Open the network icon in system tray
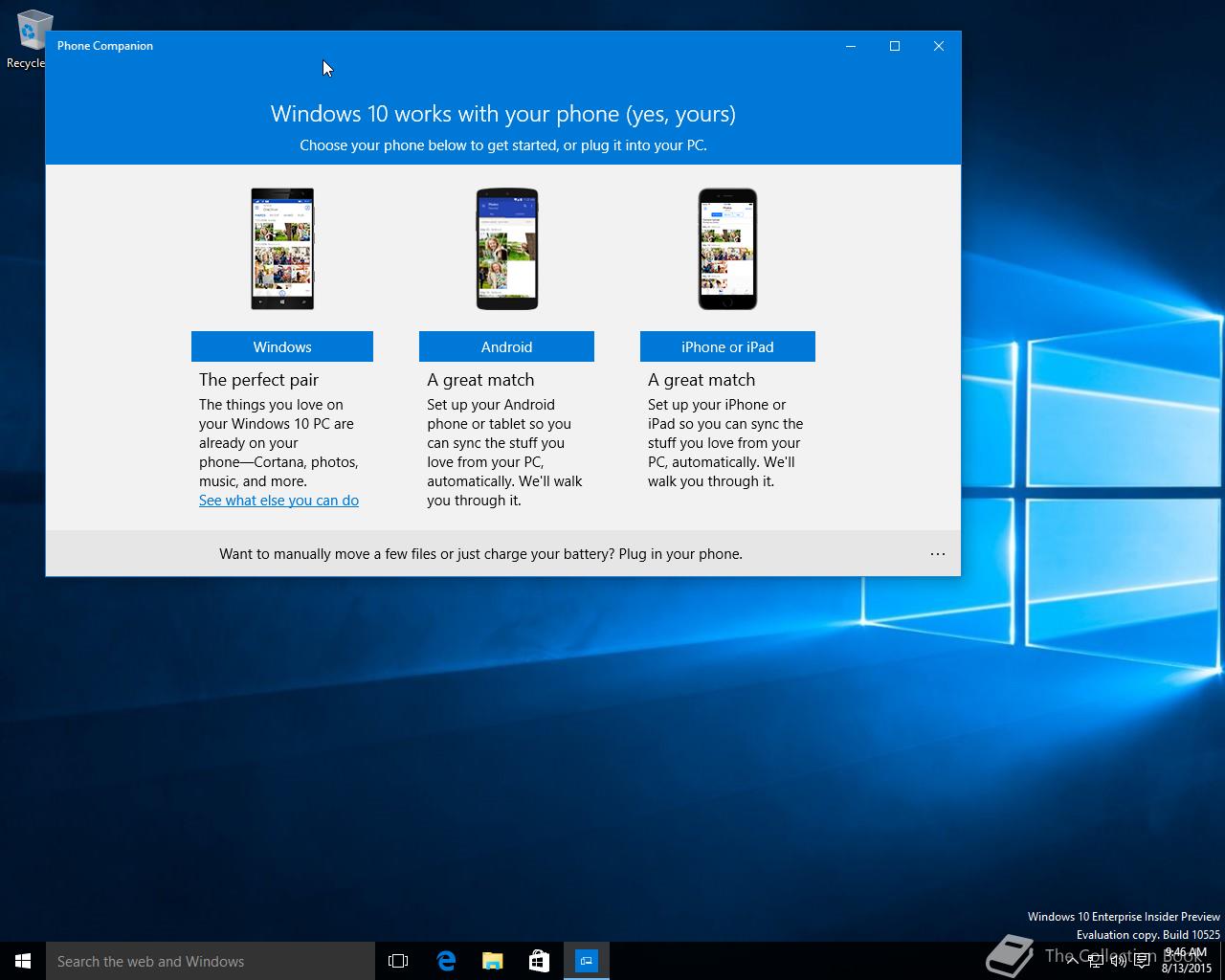Image resolution: width=1225 pixels, height=980 pixels. tap(1096, 961)
